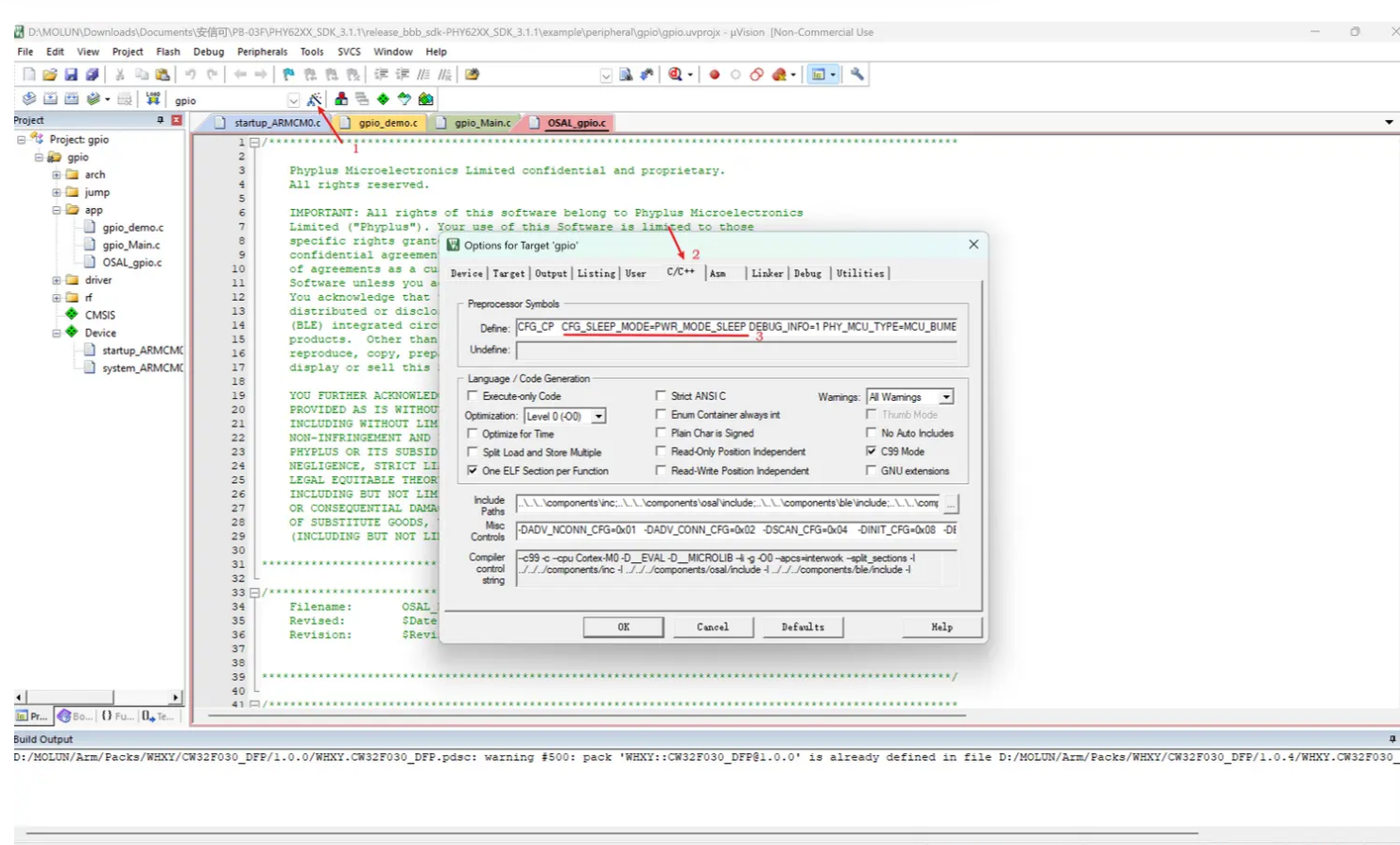Click the Defaults button
The height and width of the screenshot is (845, 1400).
tap(803, 627)
